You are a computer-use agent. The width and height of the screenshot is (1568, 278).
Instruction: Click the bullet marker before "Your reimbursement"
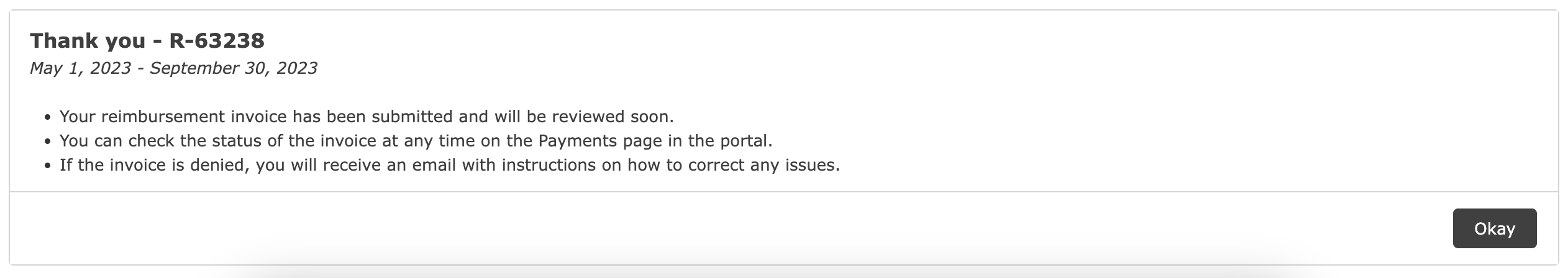coord(47,118)
